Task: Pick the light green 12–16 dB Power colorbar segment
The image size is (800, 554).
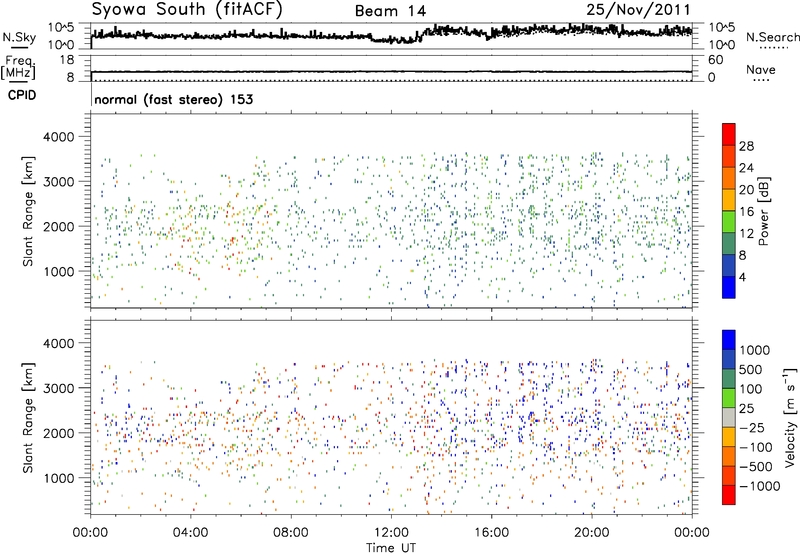Action: tap(729, 221)
